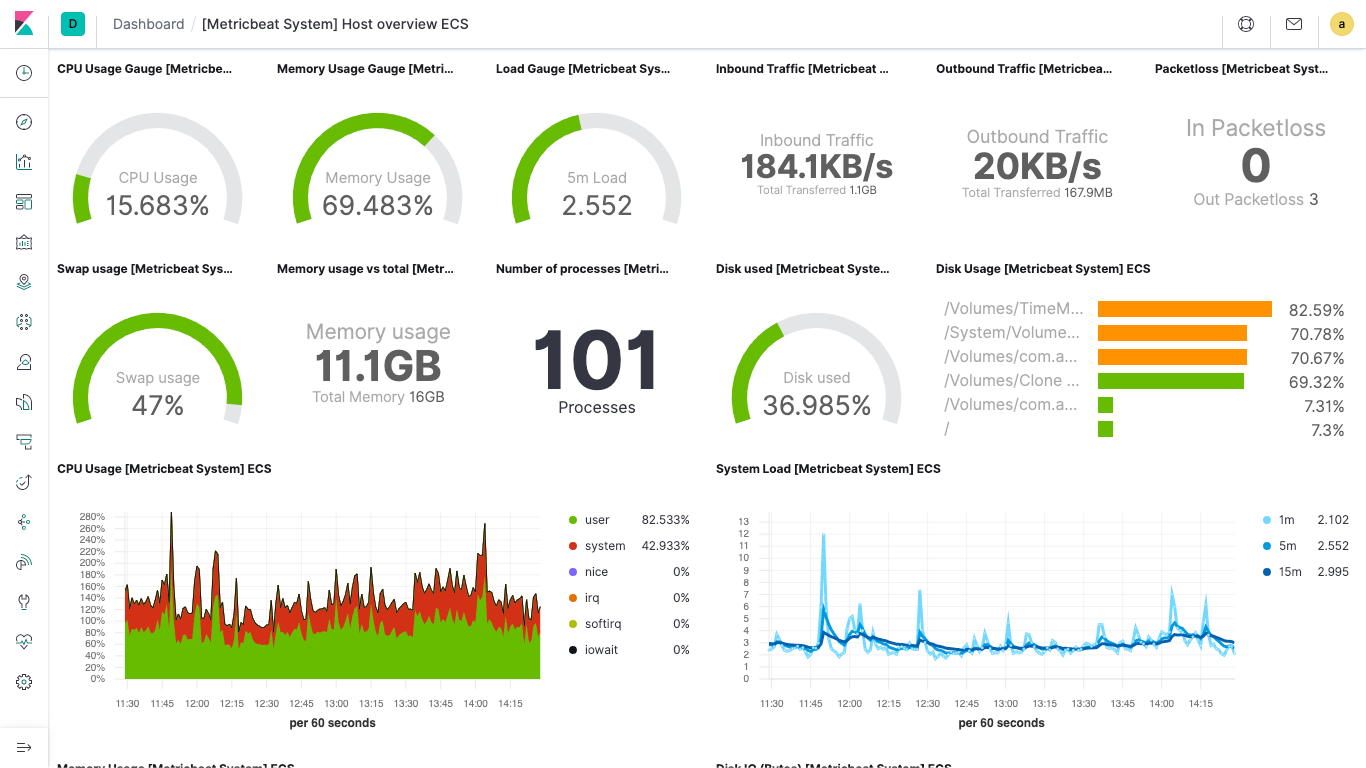This screenshot has height=768, width=1366.
Task: Click the Kibana logo
Action: (24, 24)
